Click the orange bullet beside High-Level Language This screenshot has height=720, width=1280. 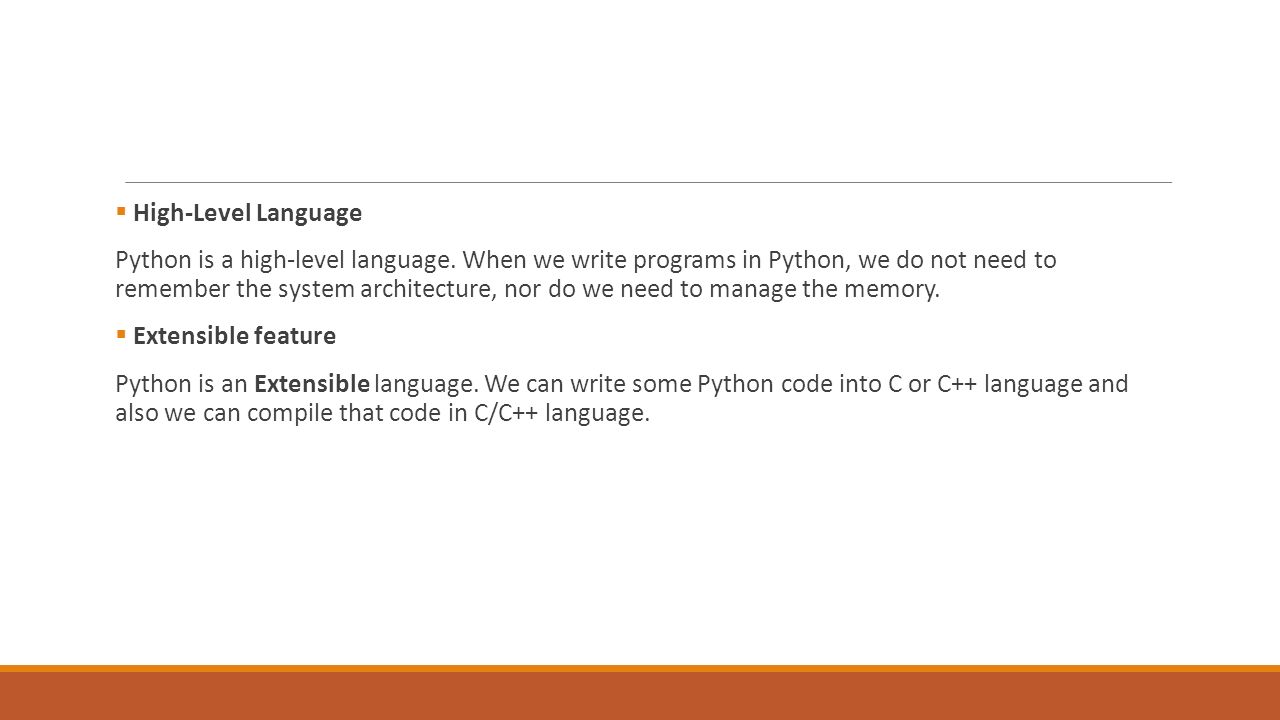120,211
